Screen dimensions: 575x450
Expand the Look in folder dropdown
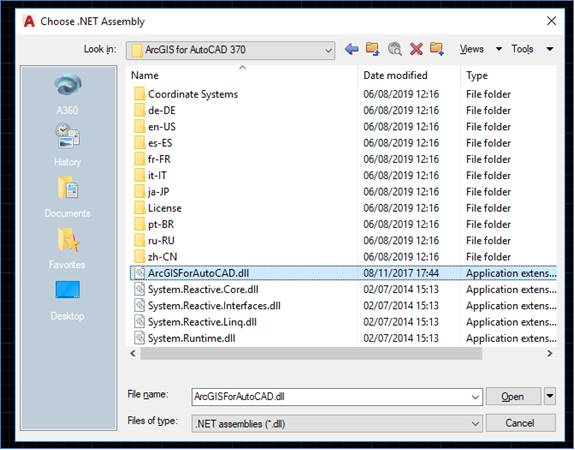pyautogui.click(x=329, y=50)
